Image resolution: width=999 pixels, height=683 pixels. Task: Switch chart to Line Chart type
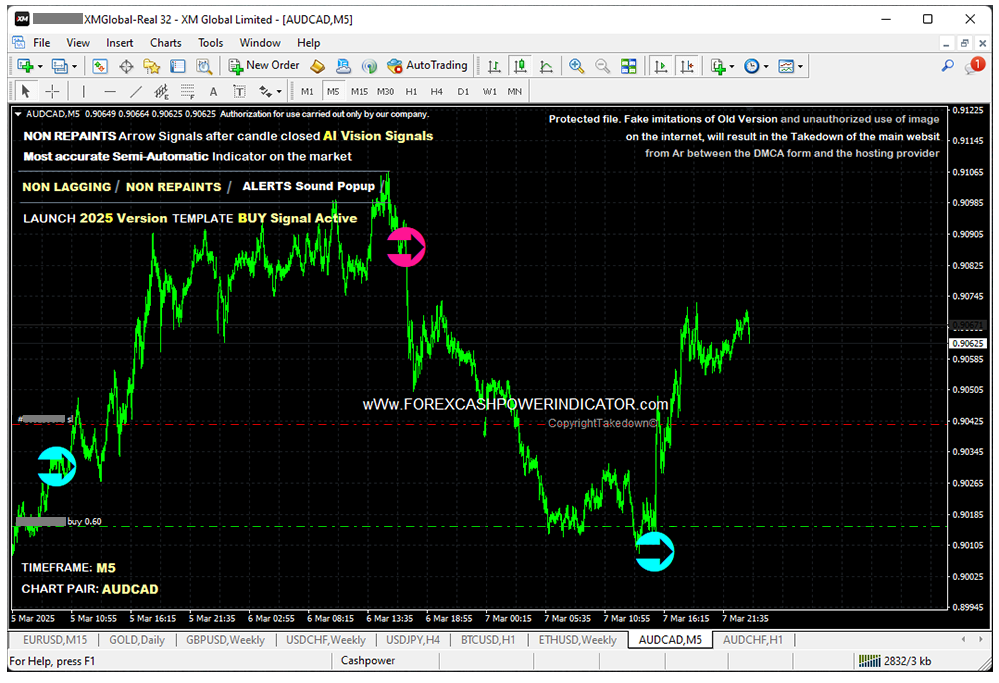point(546,66)
